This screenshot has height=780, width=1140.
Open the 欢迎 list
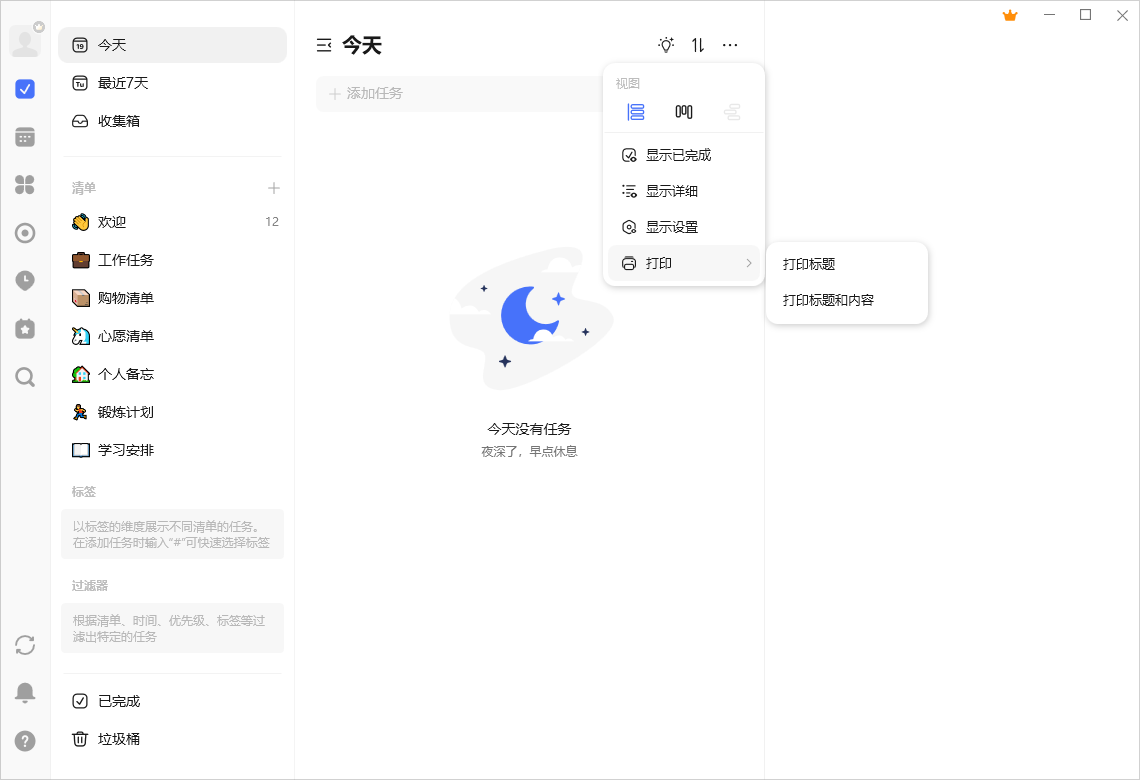[x=172, y=222]
